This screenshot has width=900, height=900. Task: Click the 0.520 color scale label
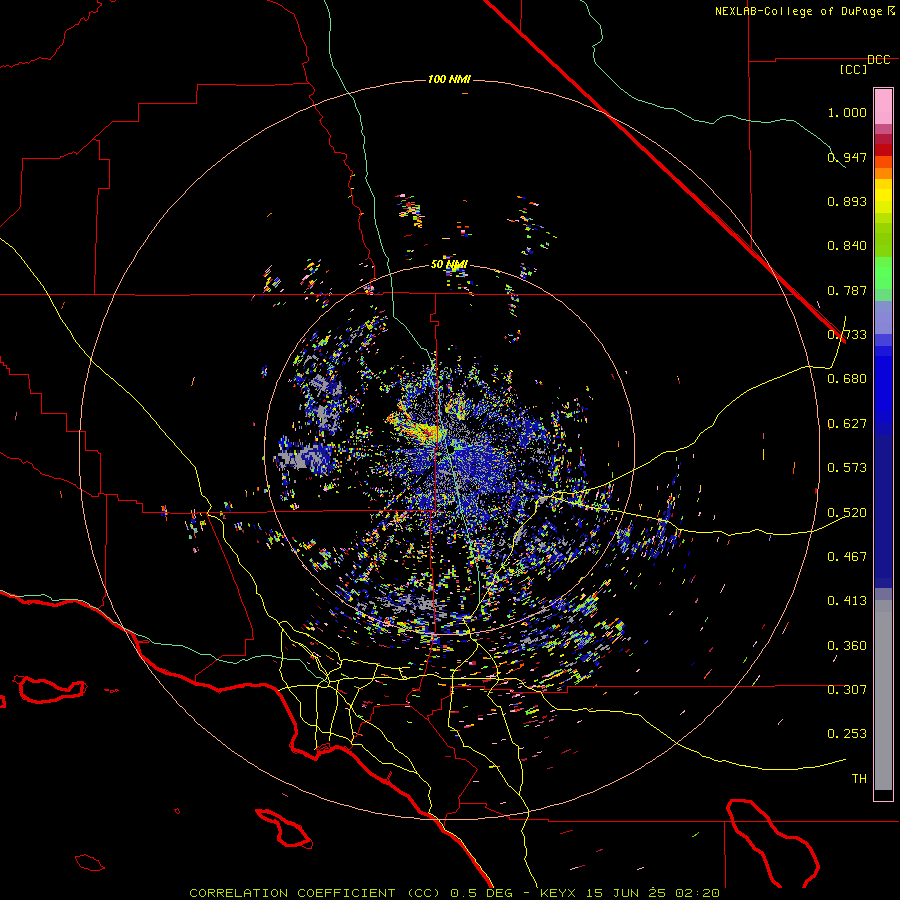tap(847, 512)
